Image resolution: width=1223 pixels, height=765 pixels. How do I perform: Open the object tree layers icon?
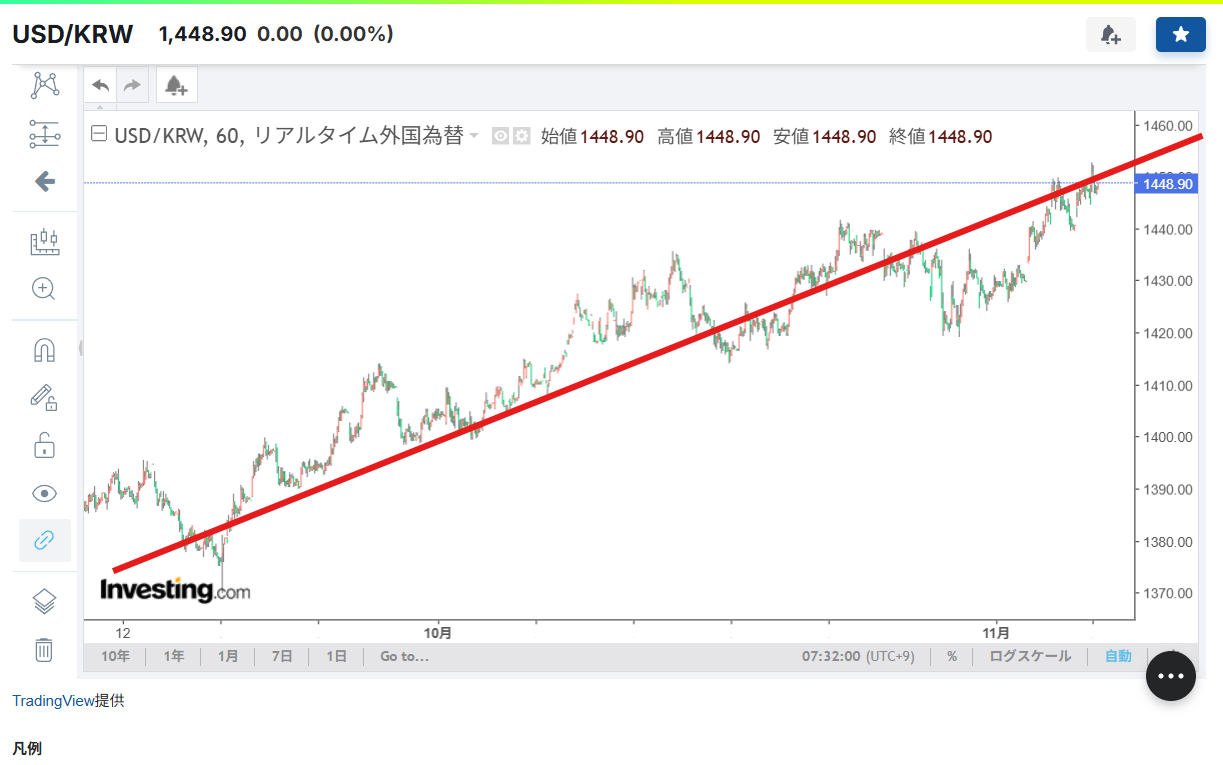44,601
